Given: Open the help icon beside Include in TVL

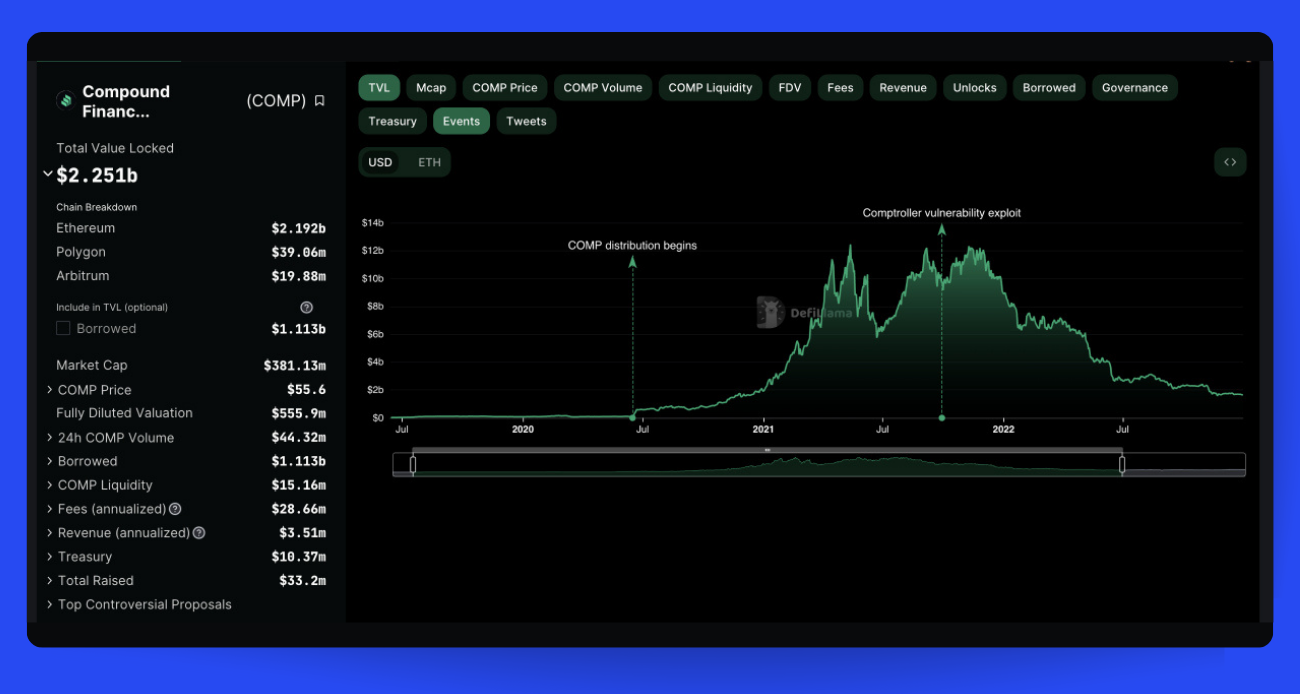Looking at the screenshot, I should (x=307, y=308).
